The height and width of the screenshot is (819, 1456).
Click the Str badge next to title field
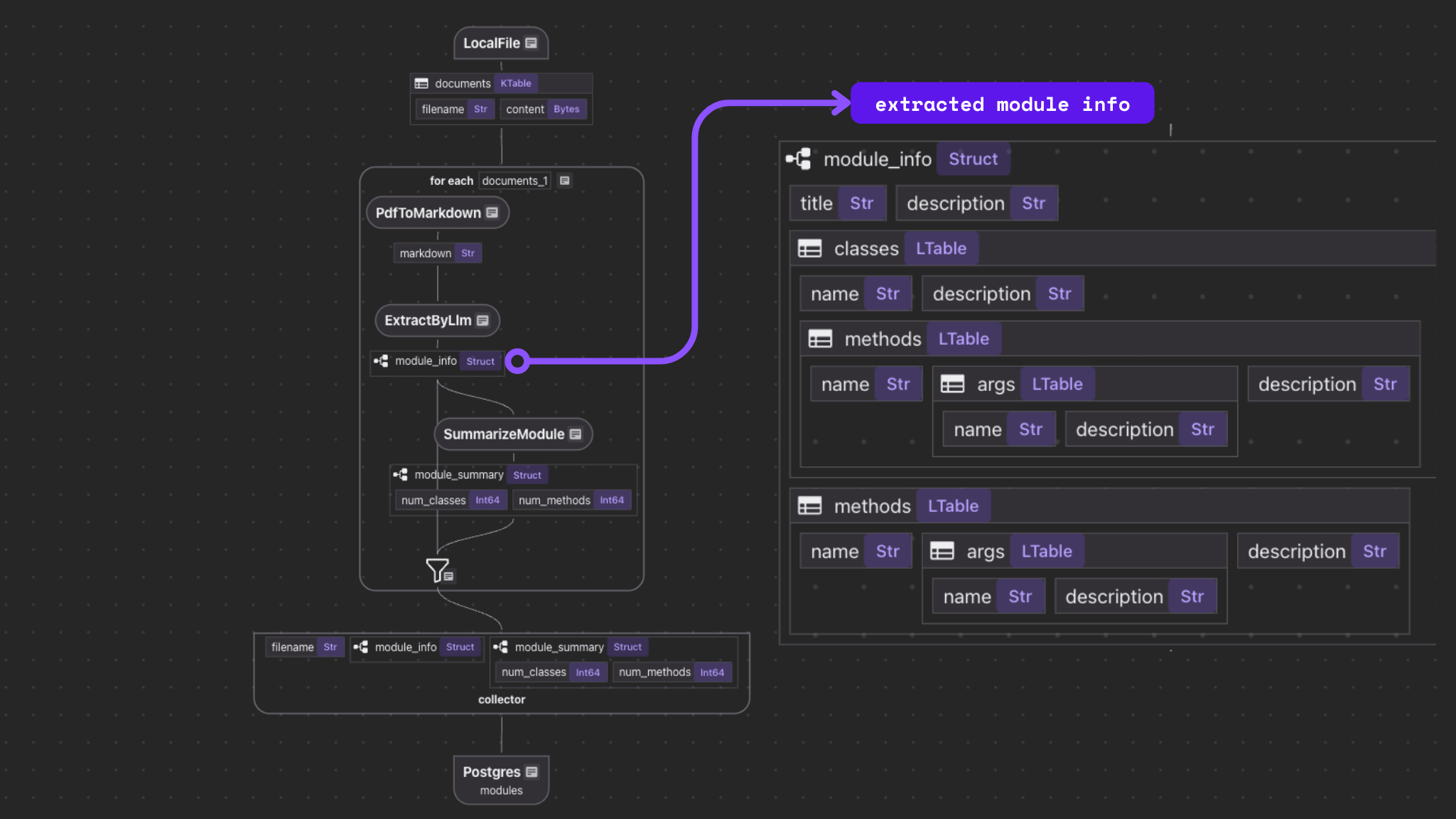pyautogui.click(x=862, y=203)
